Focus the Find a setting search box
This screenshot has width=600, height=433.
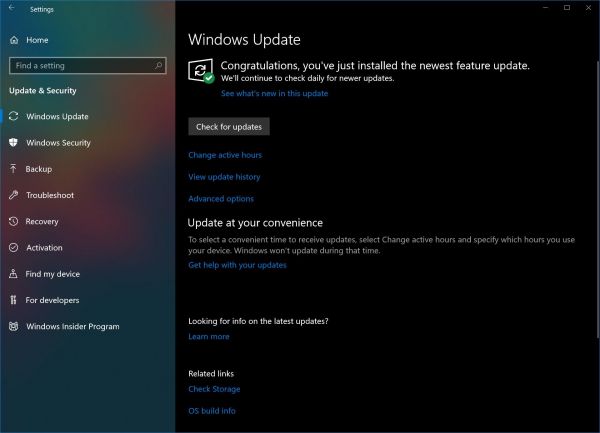80,66
